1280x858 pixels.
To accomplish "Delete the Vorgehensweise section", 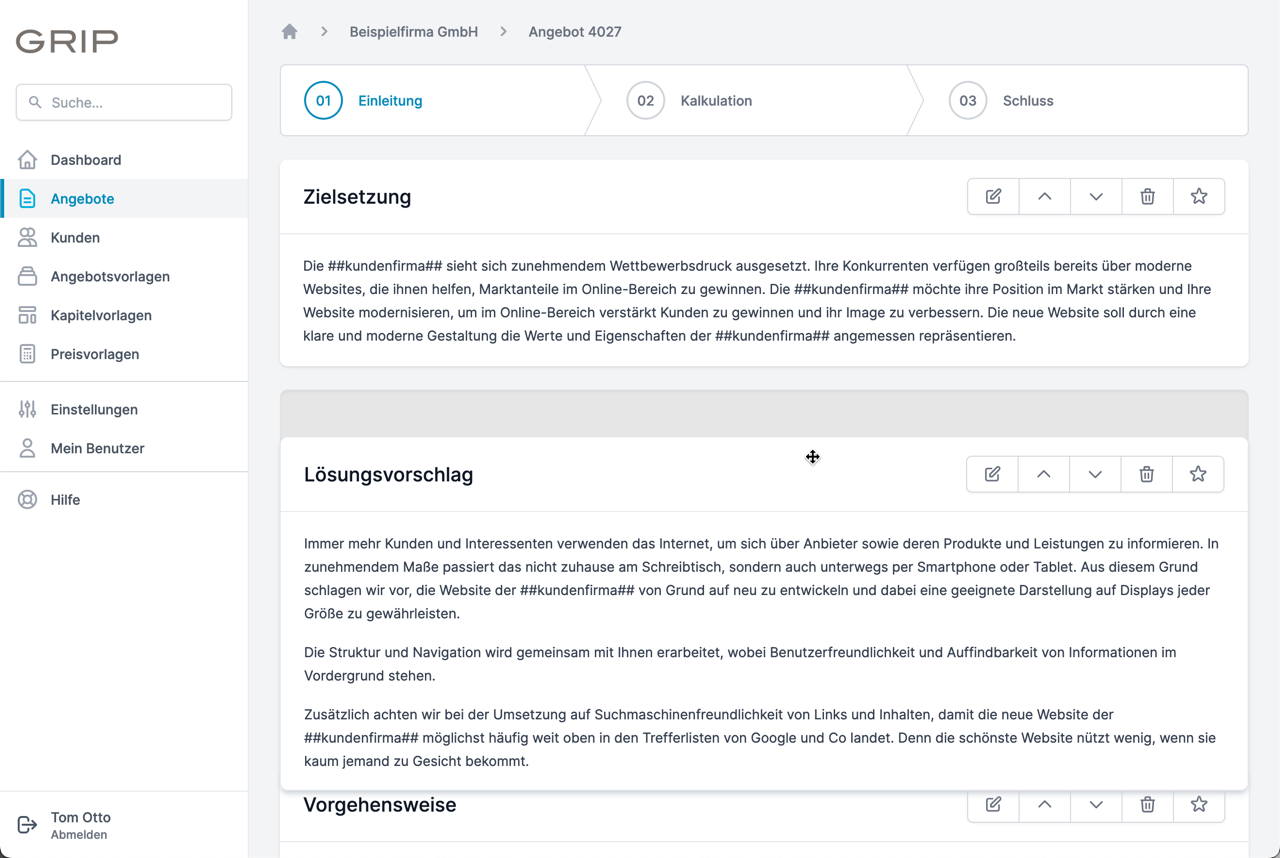I will pos(1147,805).
